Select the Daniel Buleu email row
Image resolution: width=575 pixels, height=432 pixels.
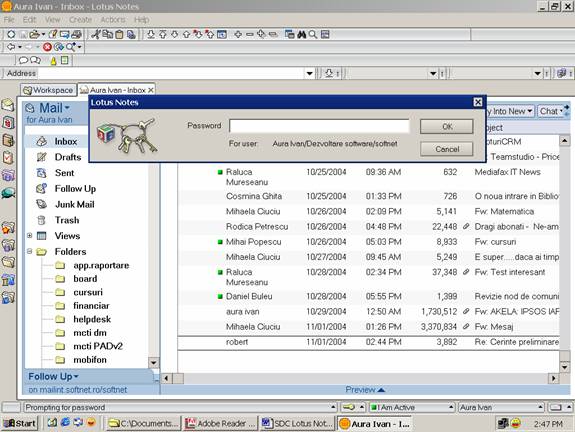pyautogui.click(x=369, y=296)
